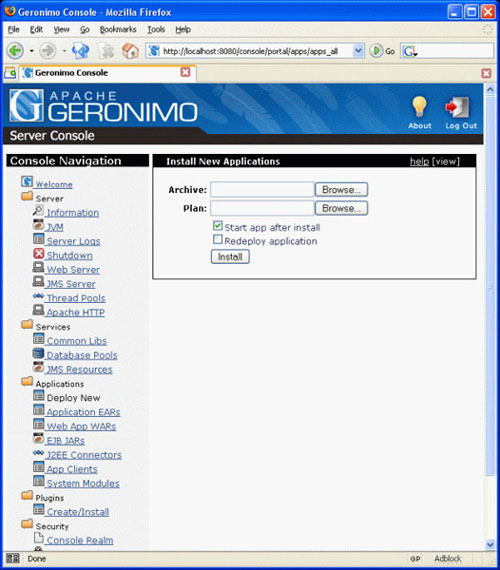Click the green Go button icon

click(376, 51)
